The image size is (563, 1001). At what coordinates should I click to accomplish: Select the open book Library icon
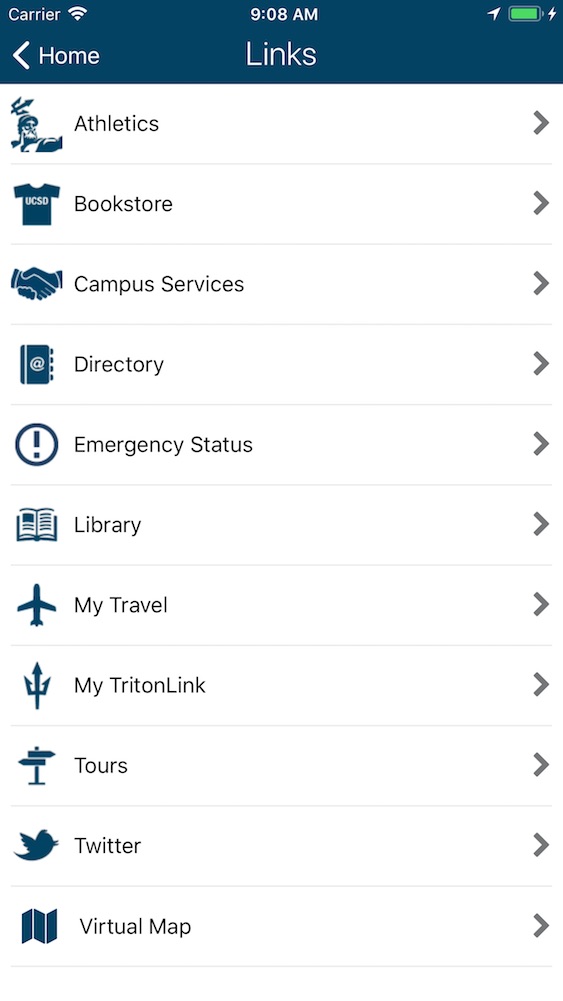click(x=36, y=525)
